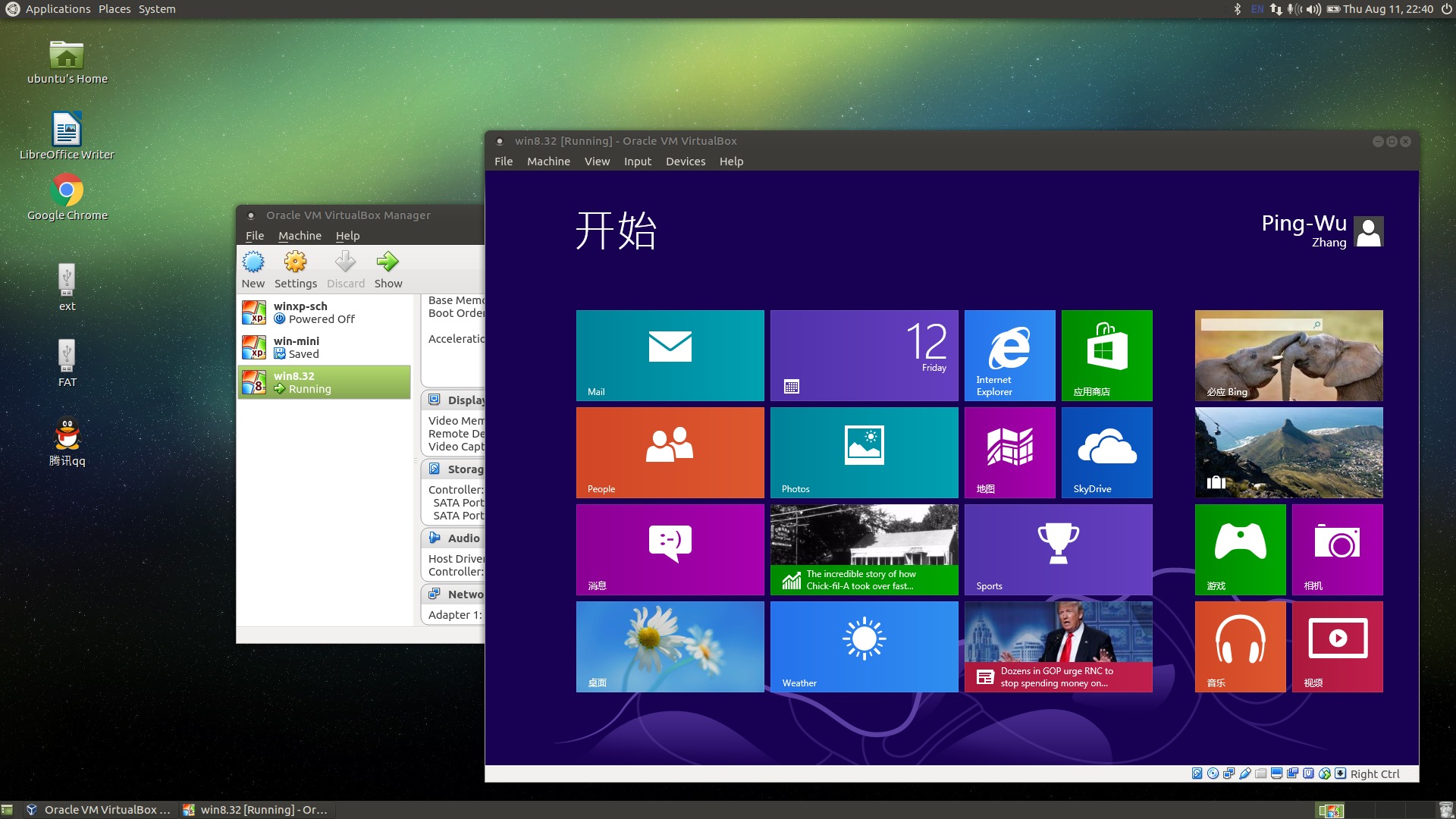The height and width of the screenshot is (819, 1456).
Task: Select winxp-sch virtual machine in list
Action: pyautogui.click(x=325, y=312)
